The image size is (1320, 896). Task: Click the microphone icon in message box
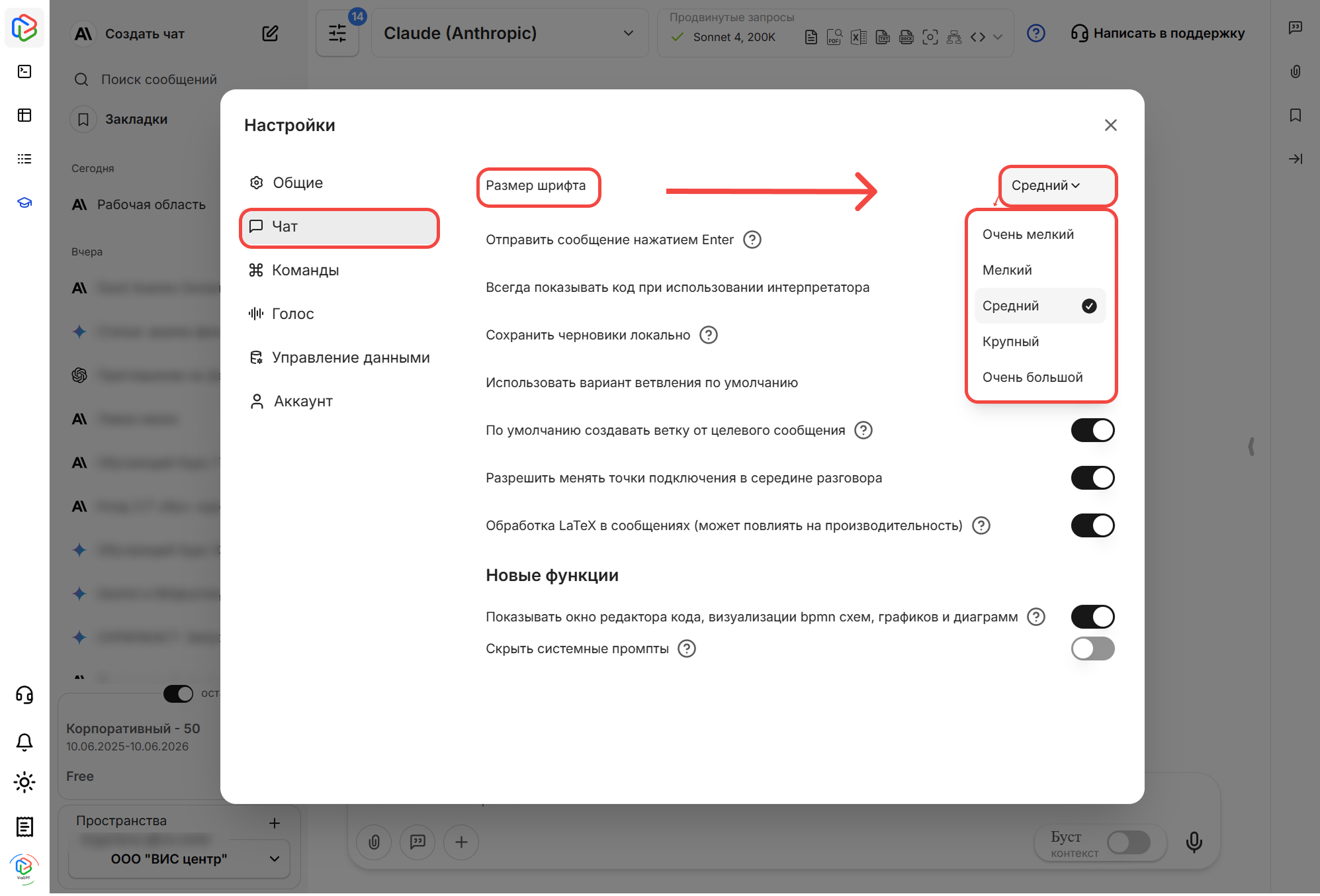[1194, 842]
